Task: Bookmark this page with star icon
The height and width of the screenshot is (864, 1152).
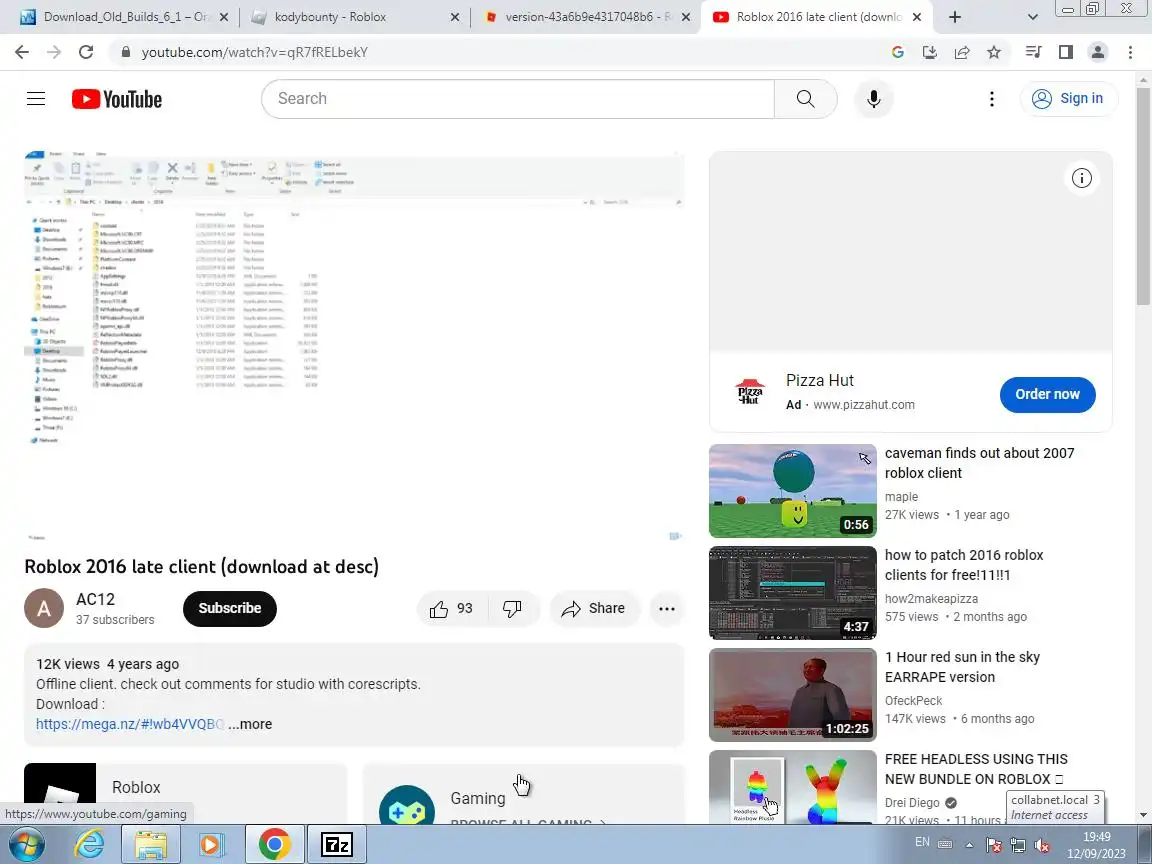Action: pyautogui.click(x=994, y=52)
